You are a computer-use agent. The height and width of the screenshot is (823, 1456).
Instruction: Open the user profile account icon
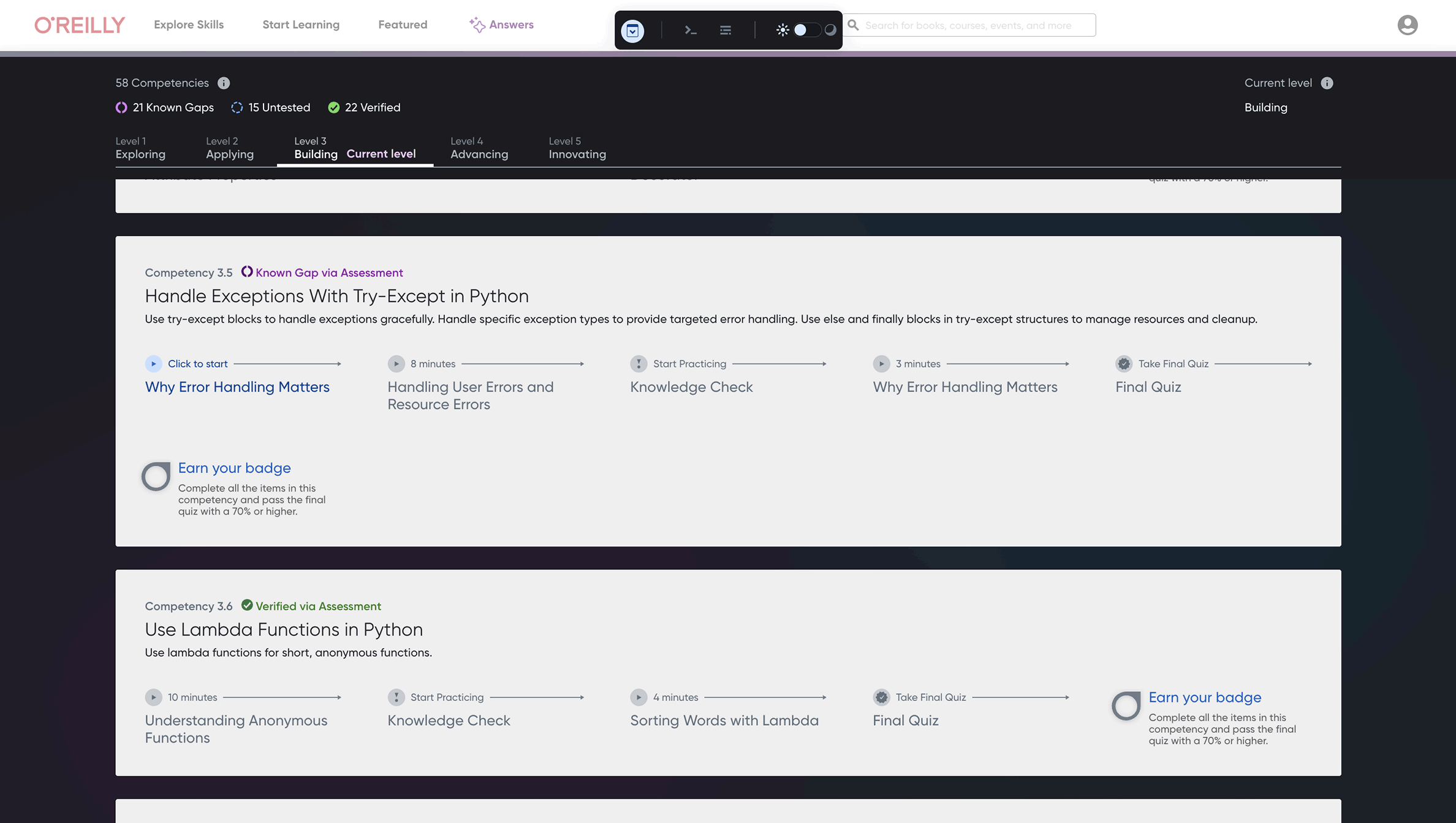point(1407,25)
